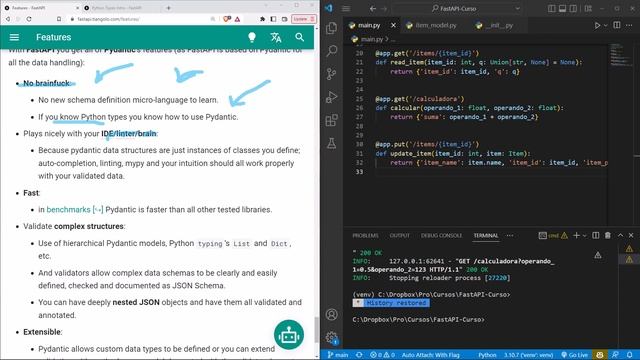
Task: Open the Manage gear settings icon
Action: [331, 337]
